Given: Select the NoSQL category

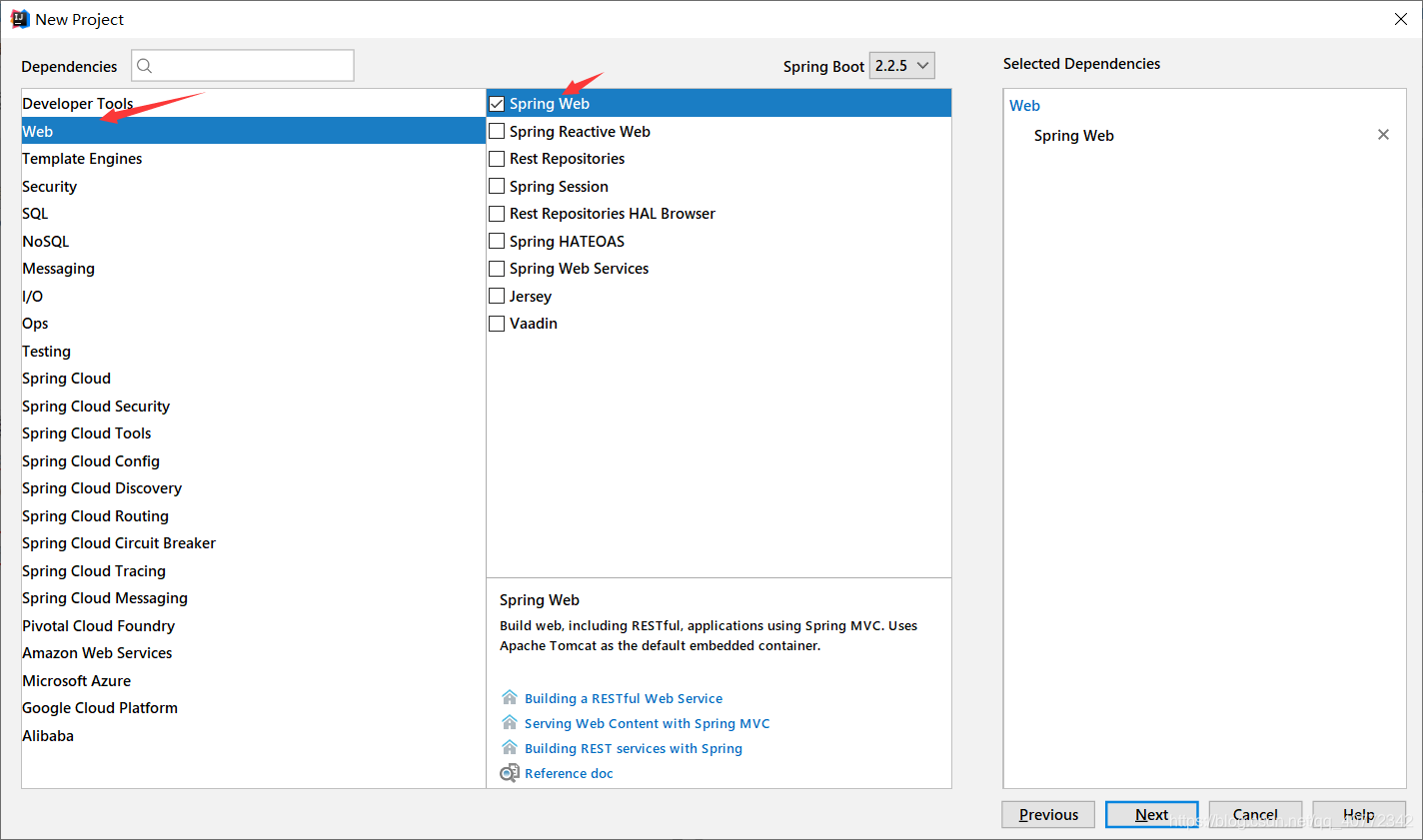Looking at the screenshot, I should tap(254, 241).
